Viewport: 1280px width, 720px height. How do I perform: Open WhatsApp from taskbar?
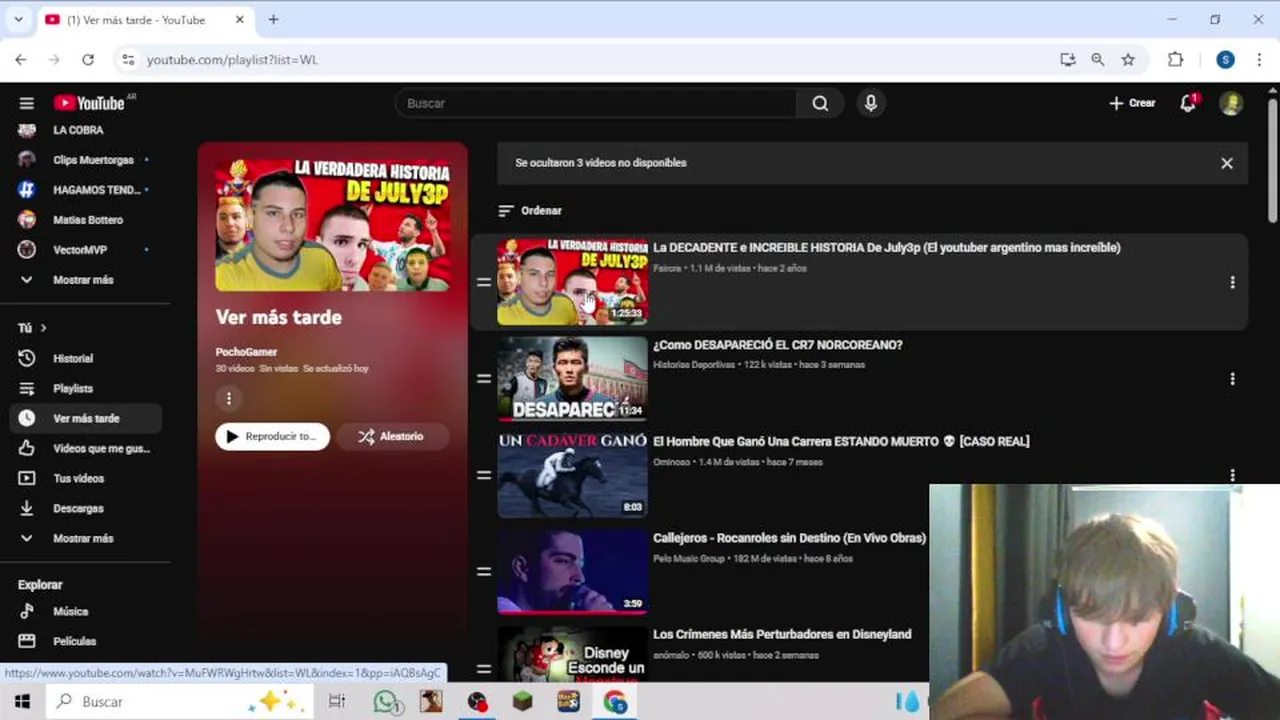click(x=387, y=702)
